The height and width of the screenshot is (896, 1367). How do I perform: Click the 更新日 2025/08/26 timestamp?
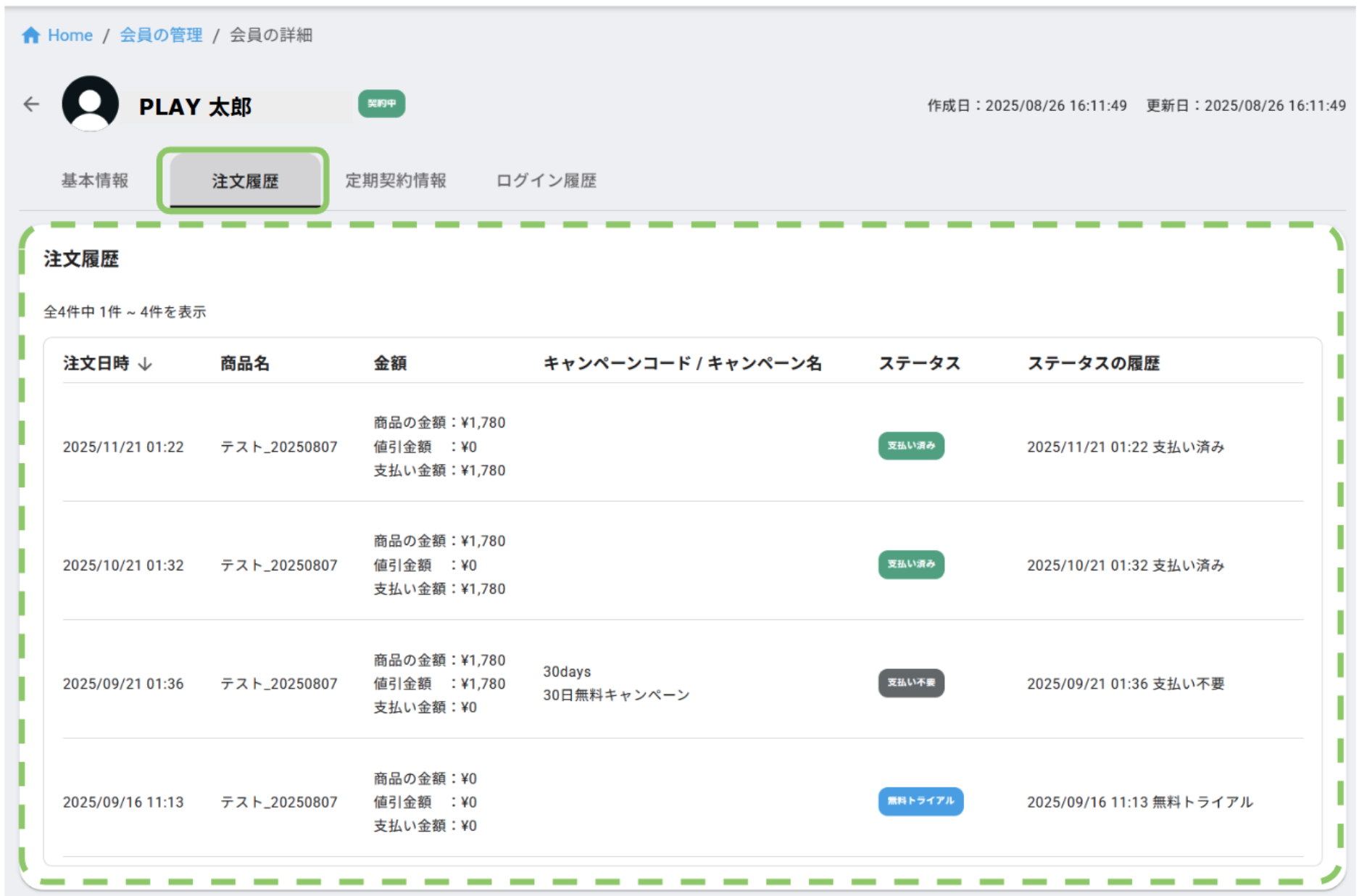1246,105
